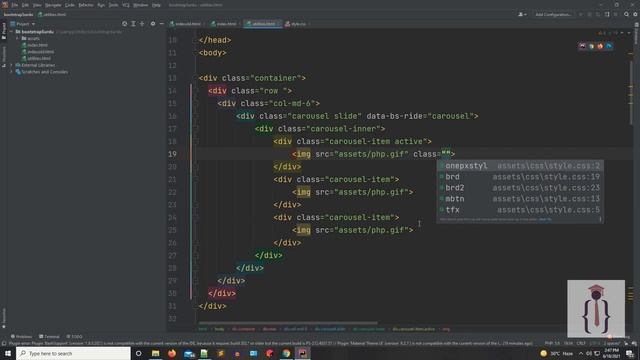Hide the Project panel with minus icon

click(162, 24)
